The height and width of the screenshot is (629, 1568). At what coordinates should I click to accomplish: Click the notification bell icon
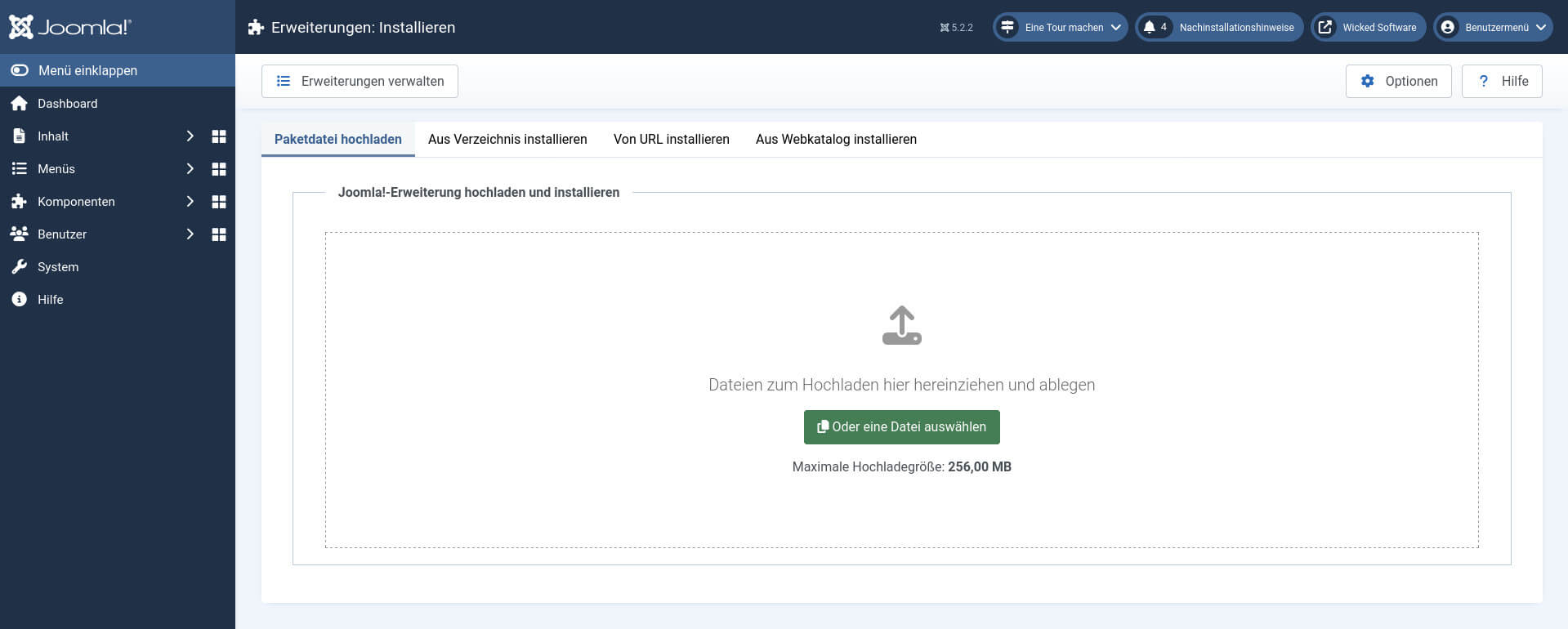1149,27
